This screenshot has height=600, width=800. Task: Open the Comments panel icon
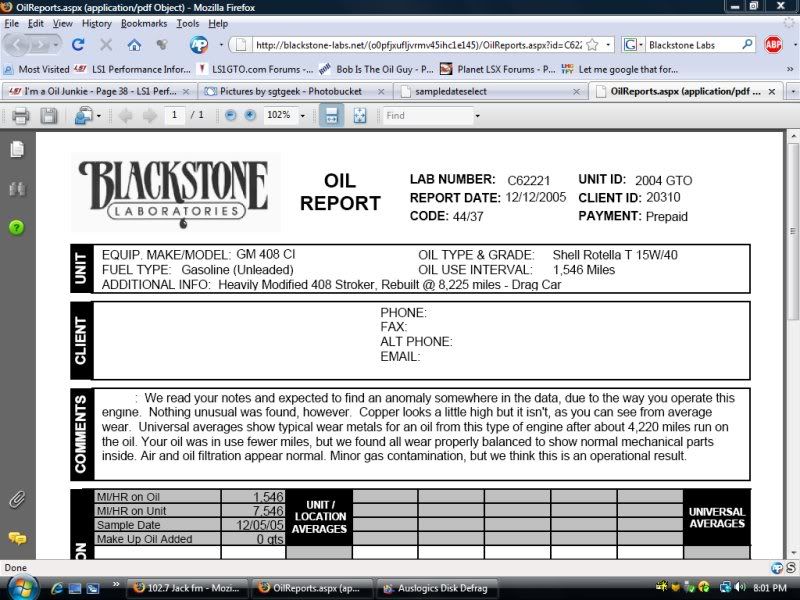click(x=17, y=538)
